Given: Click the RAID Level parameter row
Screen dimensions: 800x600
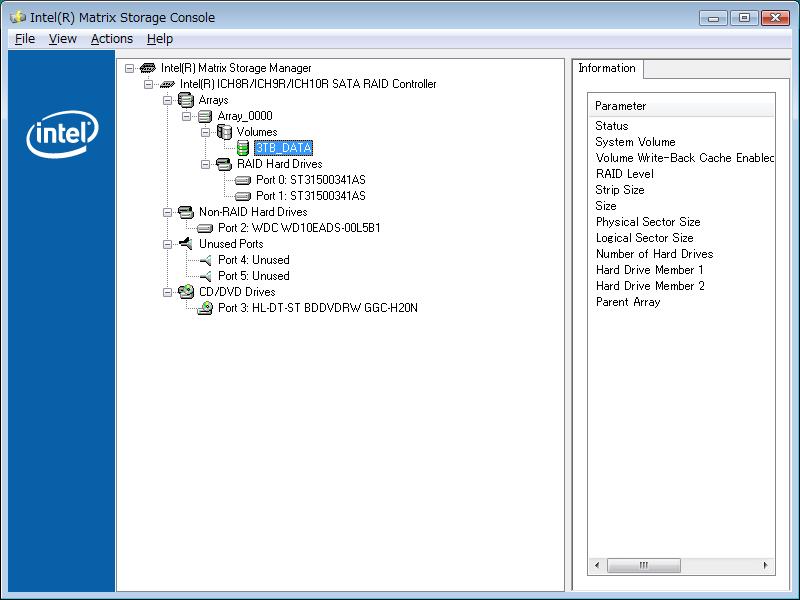Looking at the screenshot, I should pyautogui.click(x=682, y=174).
